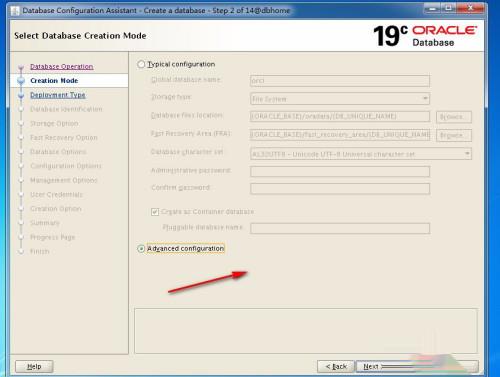Toggle Create as Container database checkbox
The image size is (500, 377).
[155, 212]
